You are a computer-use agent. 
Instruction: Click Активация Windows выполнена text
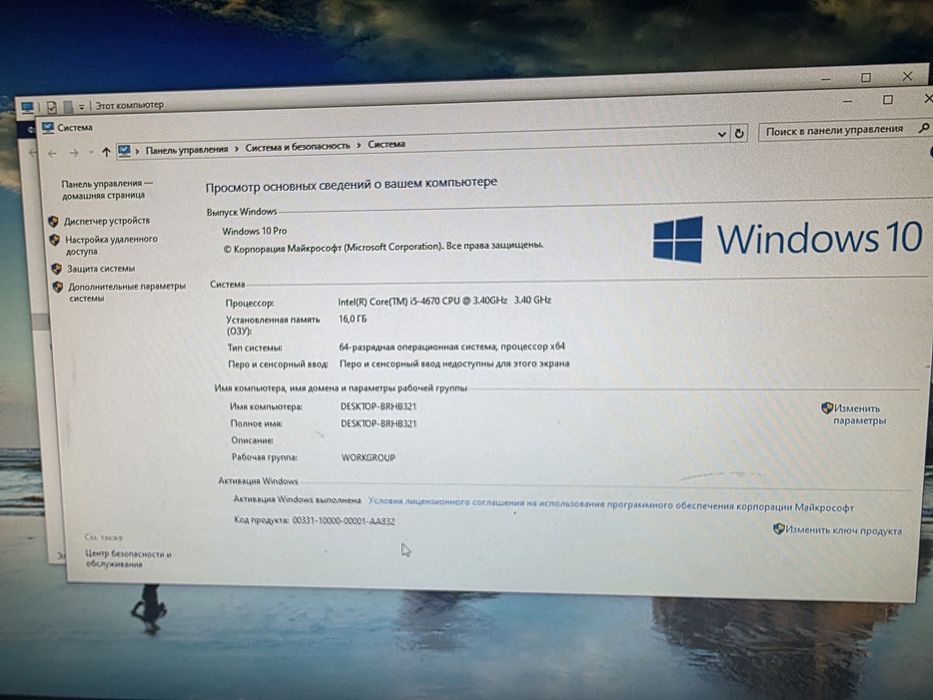coord(296,499)
